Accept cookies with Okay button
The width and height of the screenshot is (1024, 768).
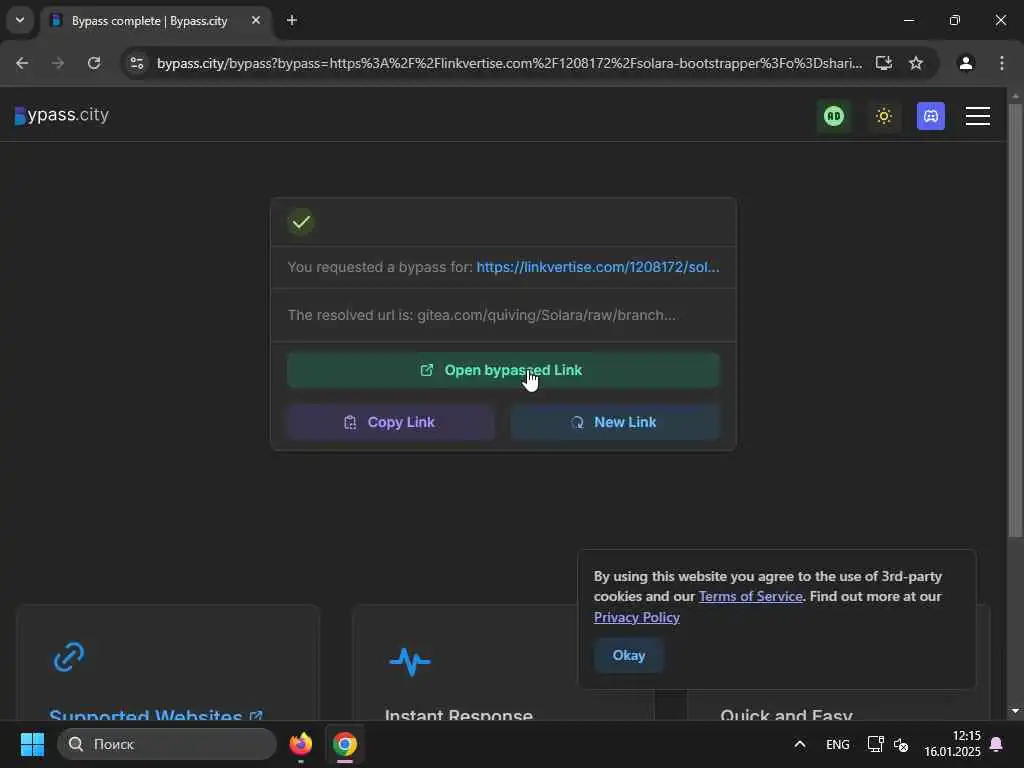(x=629, y=655)
